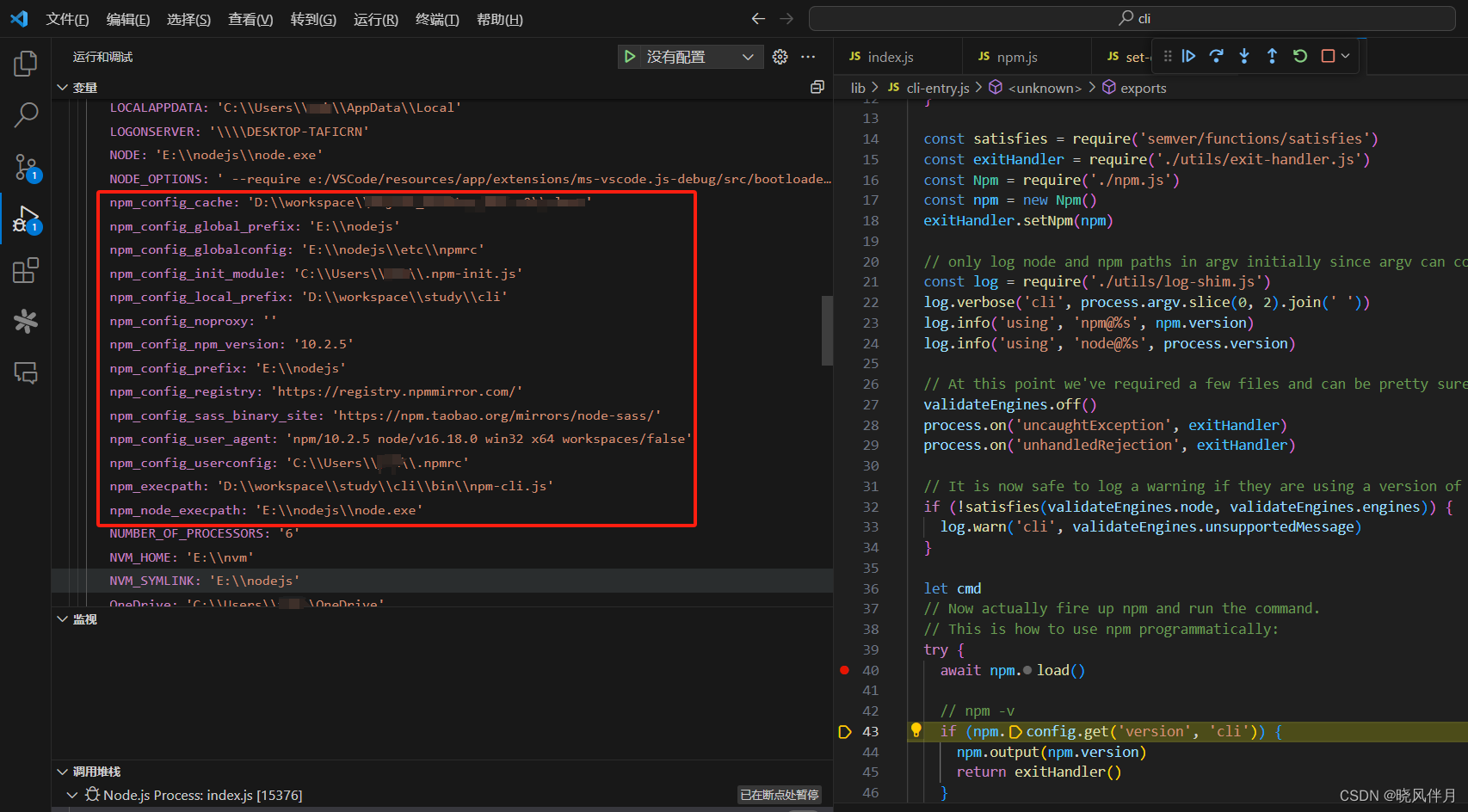Viewport: 1468px width, 812px height.
Task: Go forward with the right arrow
Action: tap(786, 18)
